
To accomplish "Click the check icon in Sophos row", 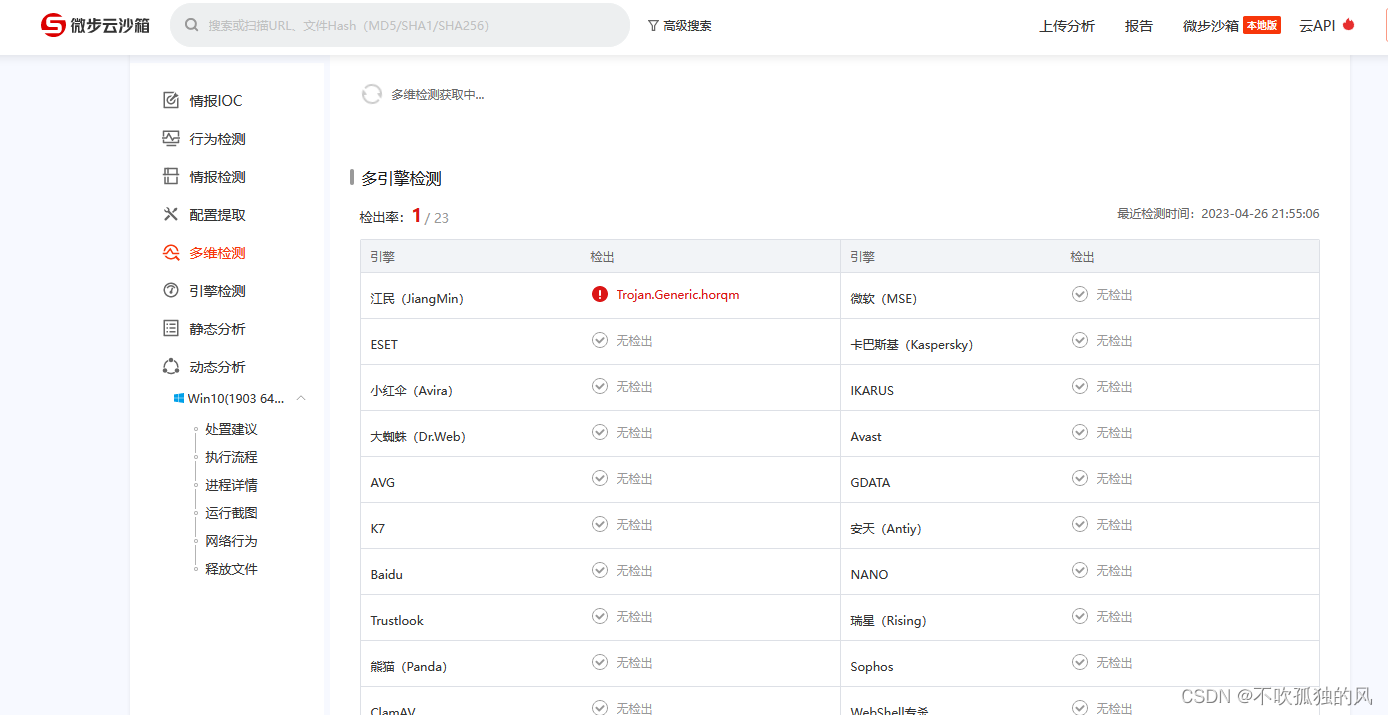I will (x=1080, y=662).
